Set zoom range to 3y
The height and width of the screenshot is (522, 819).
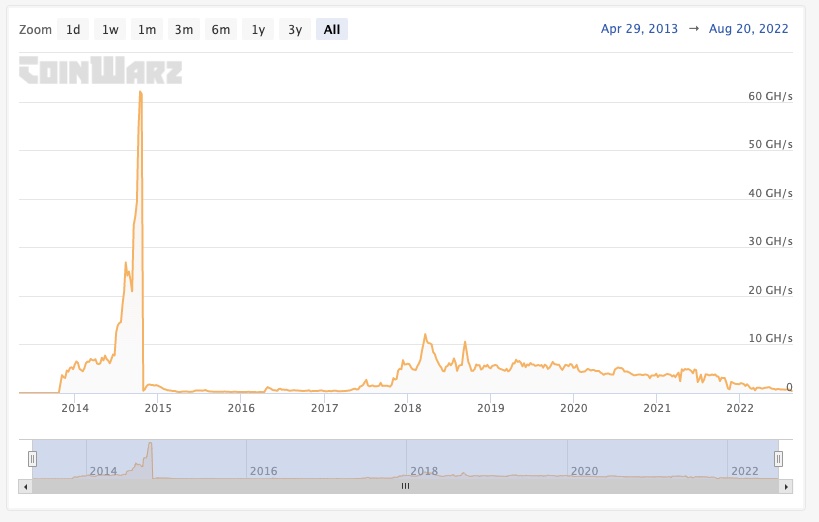coord(295,29)
